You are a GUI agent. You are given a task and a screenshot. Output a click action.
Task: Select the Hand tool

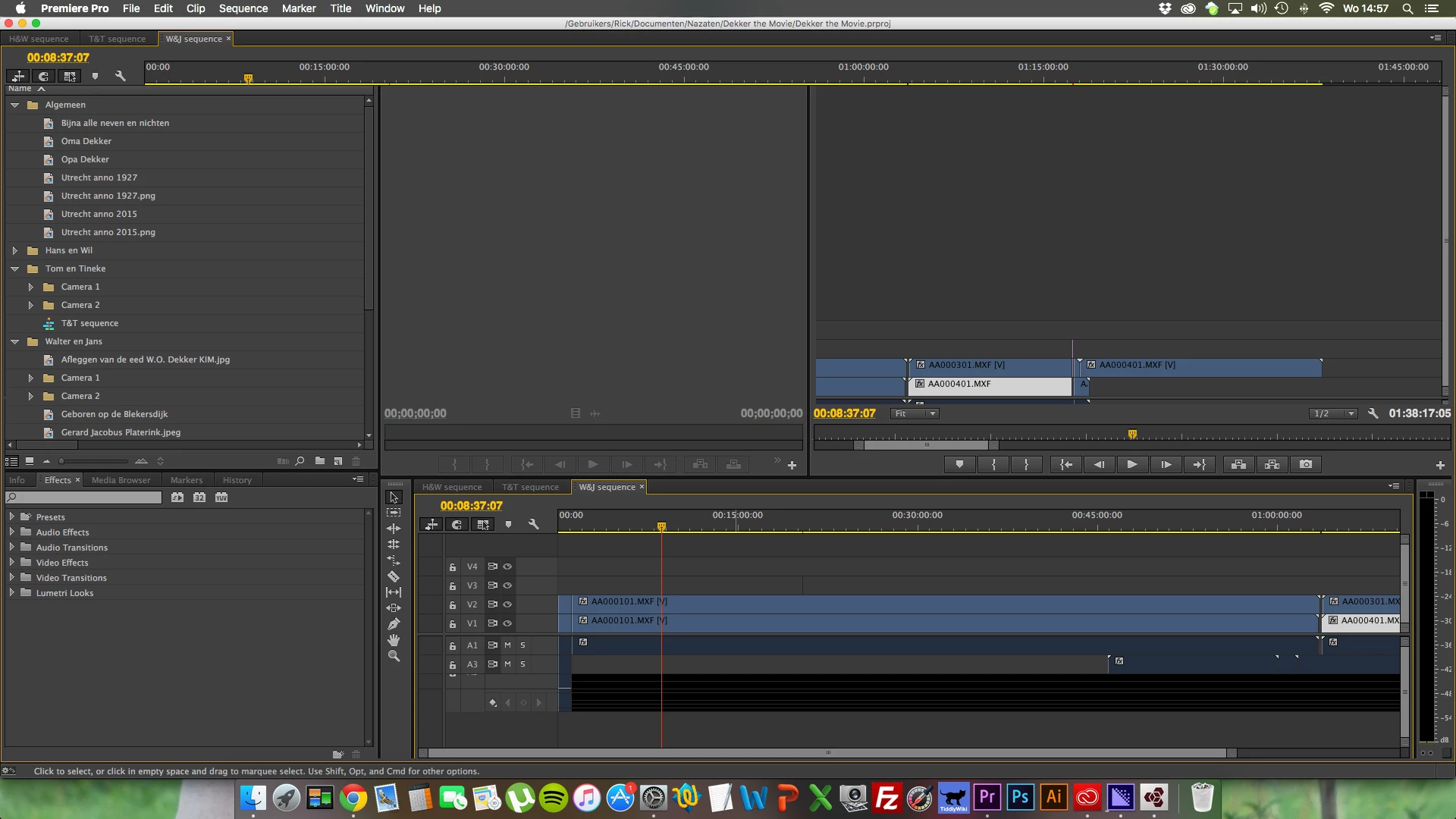[x=394, y=640]
